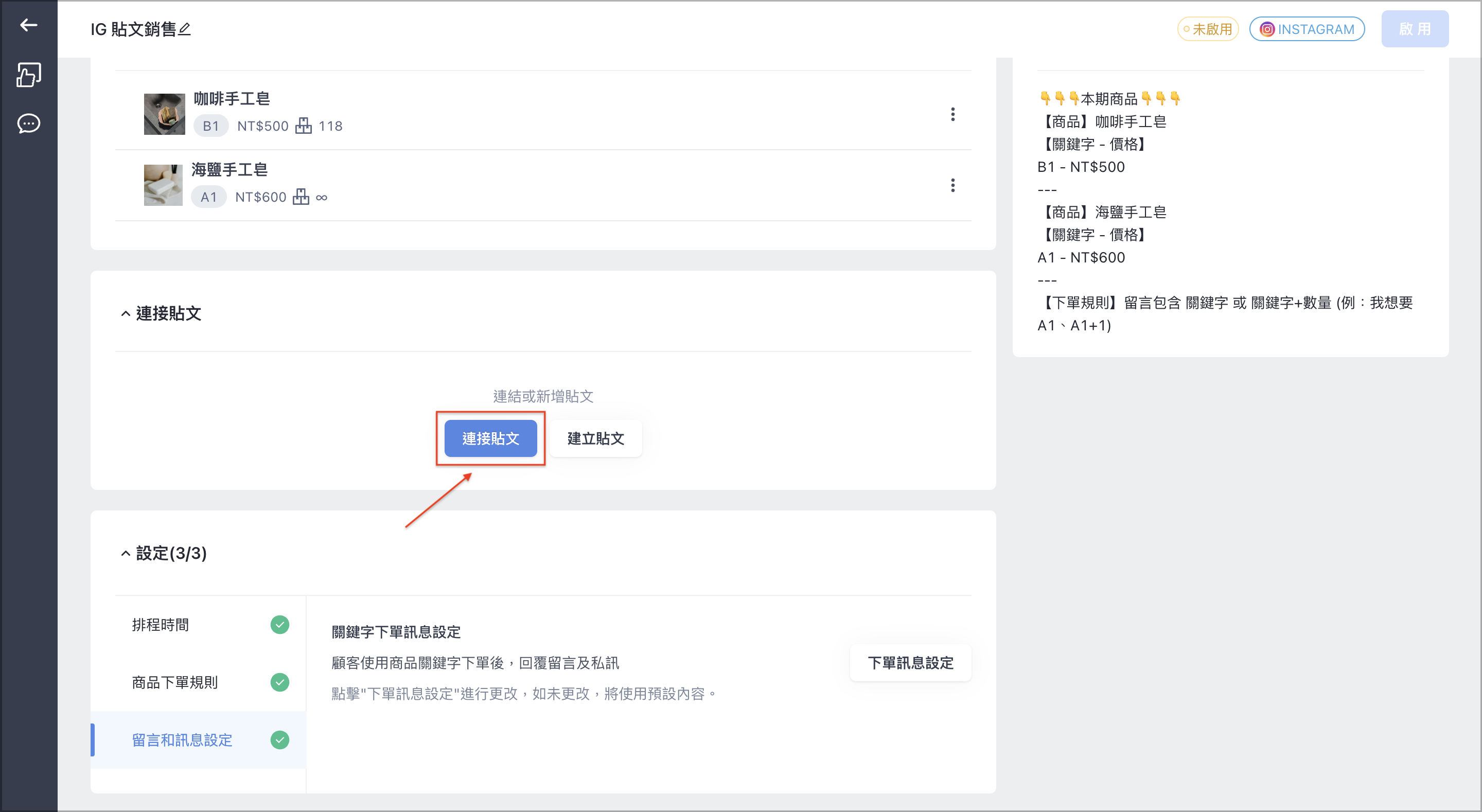
Task: Click the 海鹽手工皂 product name
Action: pos(229,170)
